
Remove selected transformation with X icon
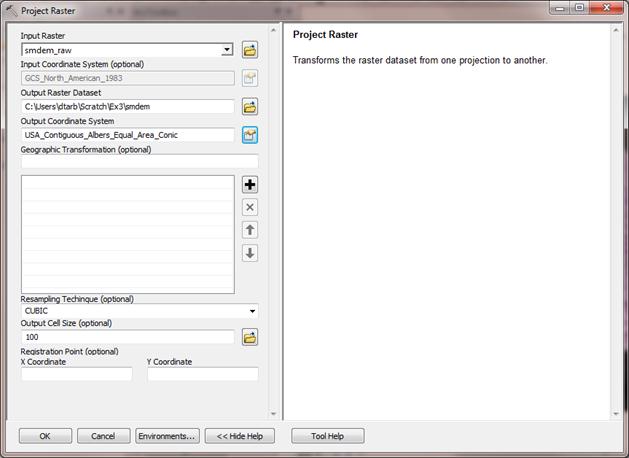click(250, 207)
